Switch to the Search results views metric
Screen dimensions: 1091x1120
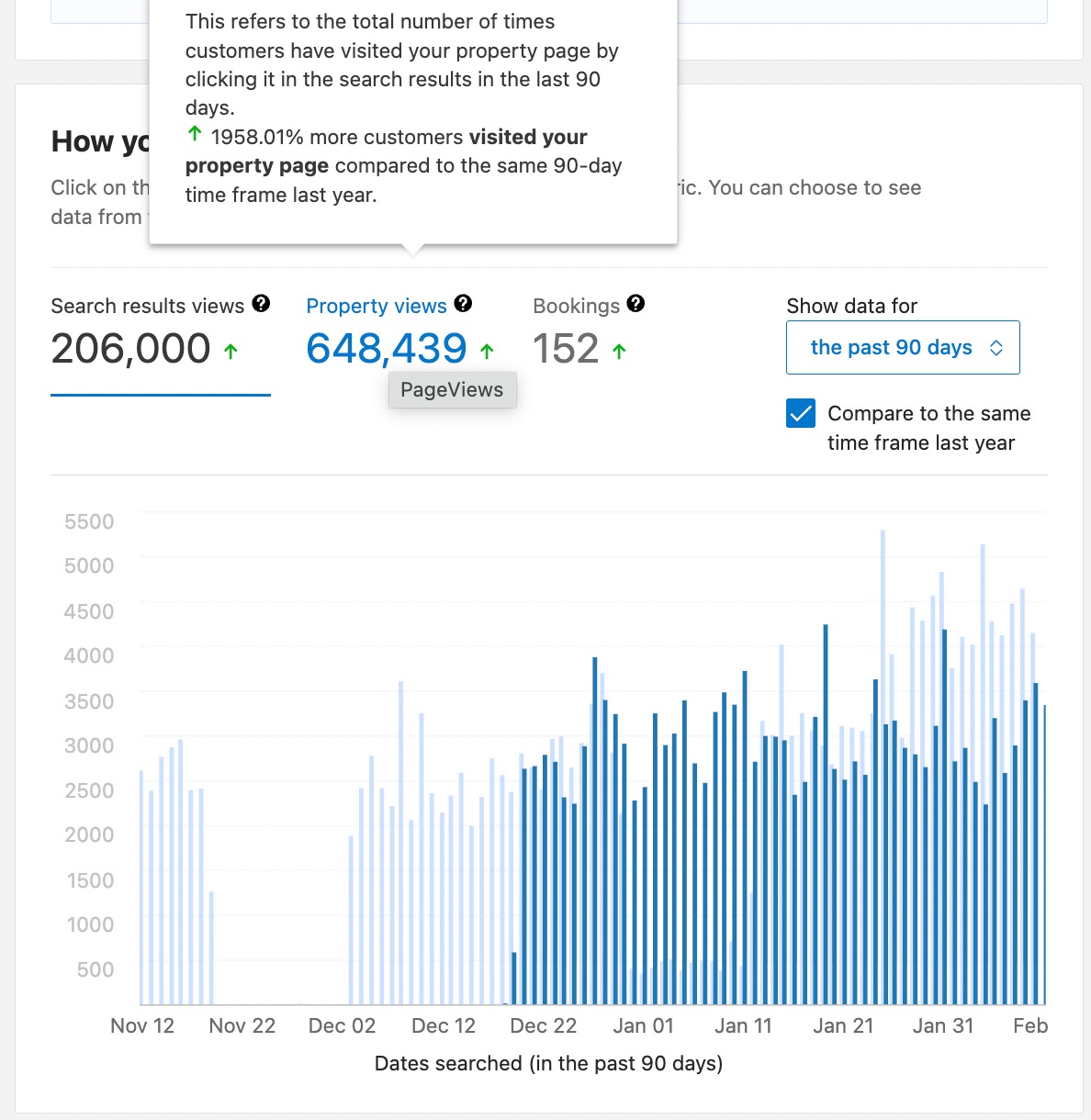click(x=148, y=306)
